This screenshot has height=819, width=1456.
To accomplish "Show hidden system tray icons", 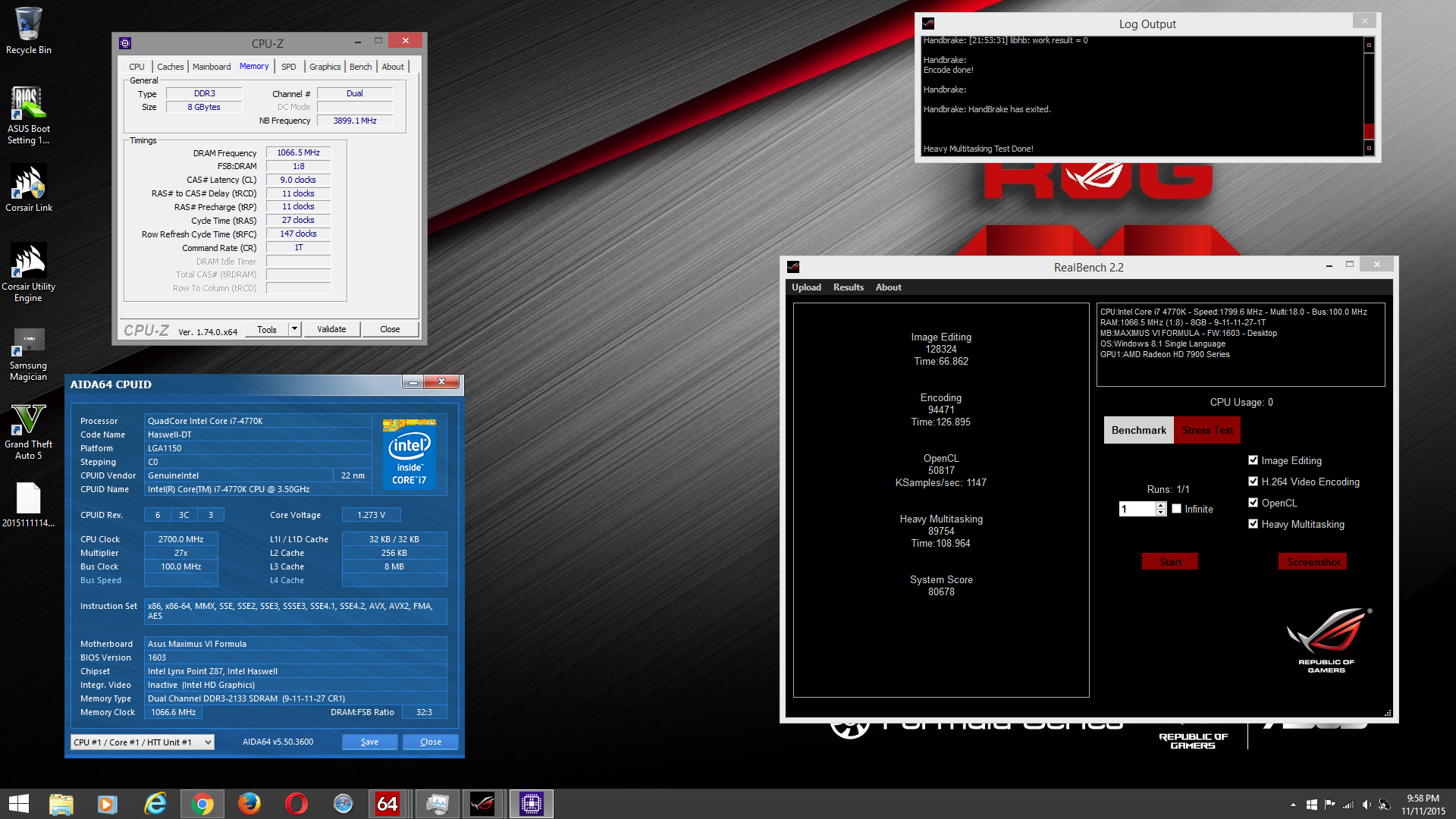I will tap(1293, 805).
